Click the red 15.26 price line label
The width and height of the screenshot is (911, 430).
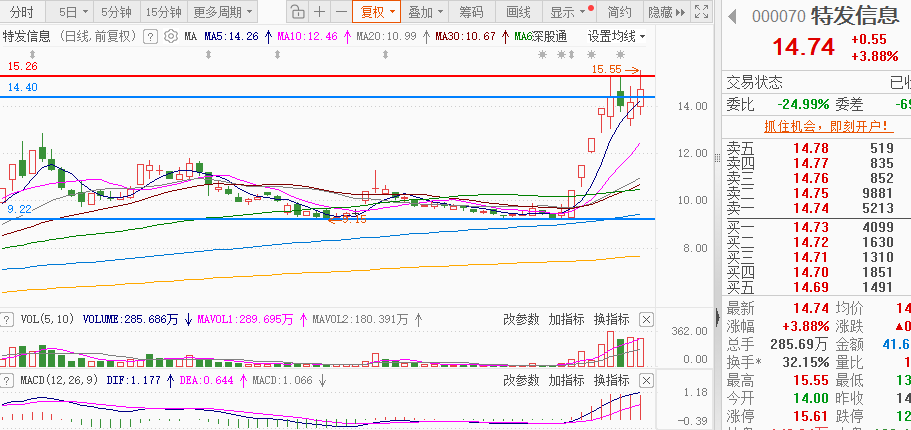click(23, 66)
